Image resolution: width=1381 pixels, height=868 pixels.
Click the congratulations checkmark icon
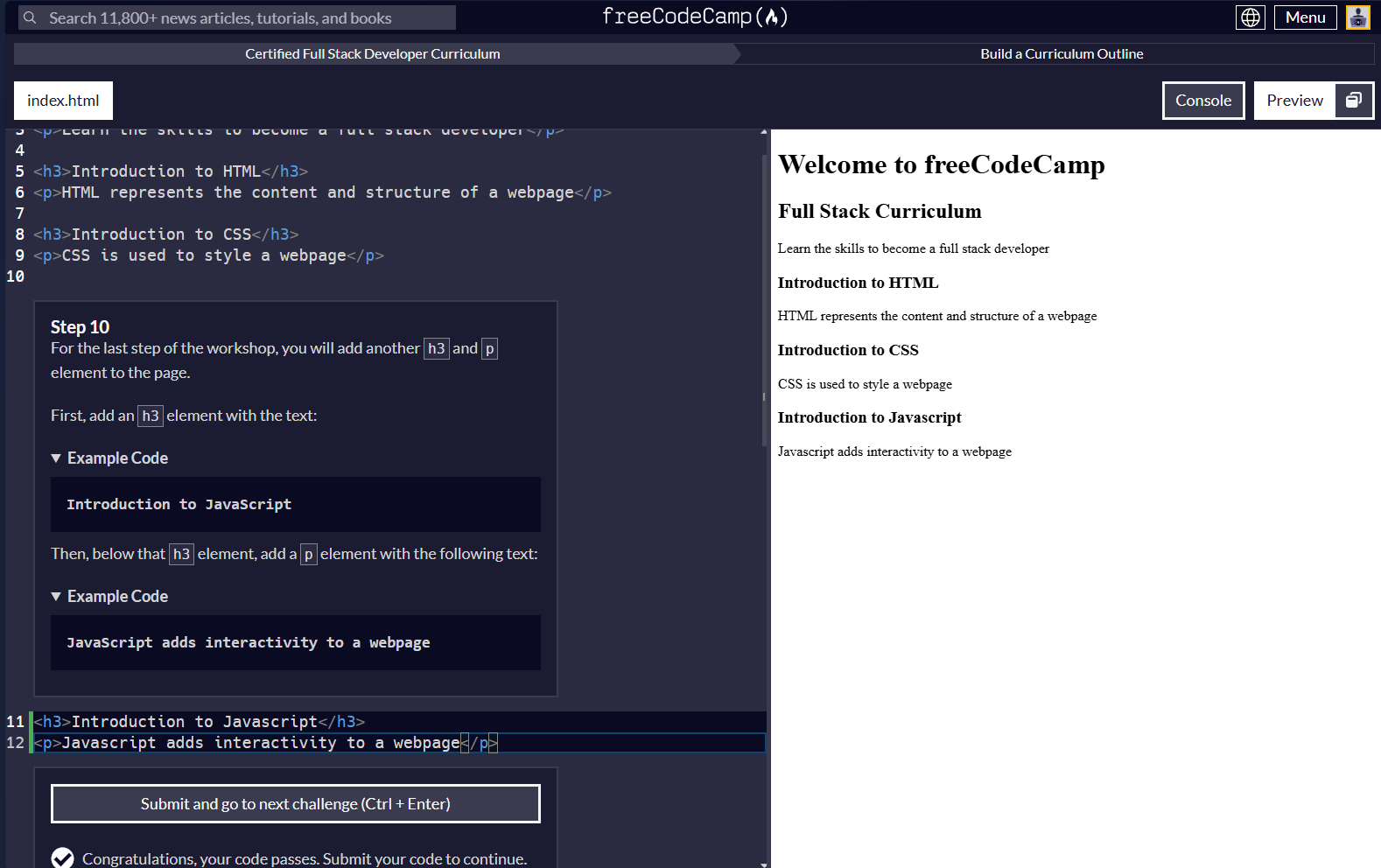[62, 858]
